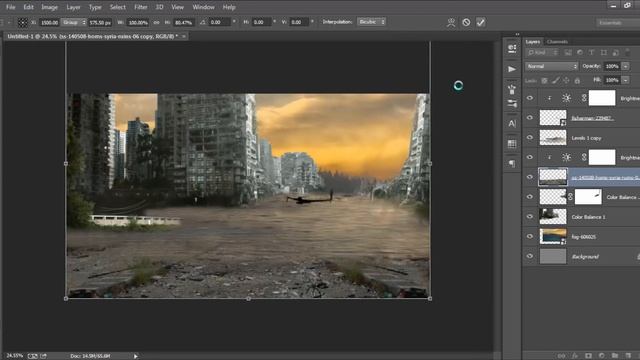Open the Filter menu
This screenshot has height=360, width=640.
[140, 7]
